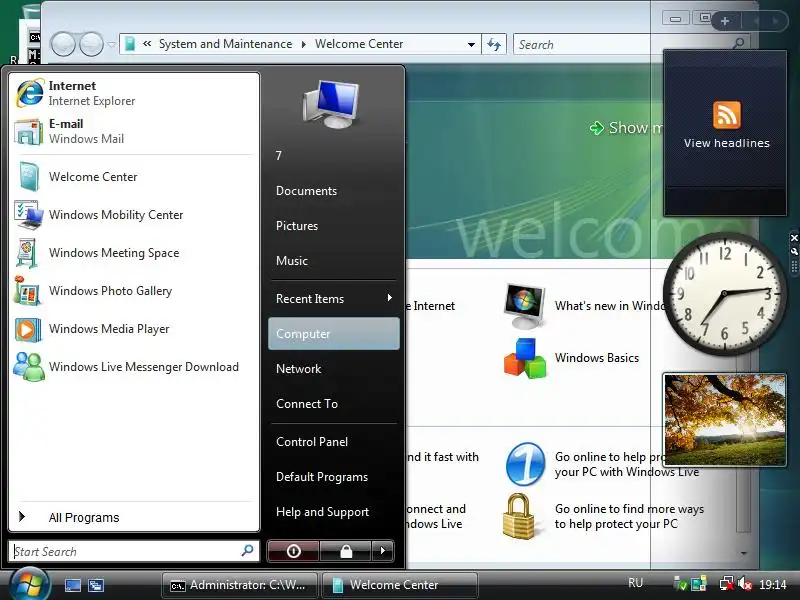This screenshot has height=600, width=800.
Task: Click the Windows Live blue number one icon
Action: pyautogui.click(x=526, y=464)
